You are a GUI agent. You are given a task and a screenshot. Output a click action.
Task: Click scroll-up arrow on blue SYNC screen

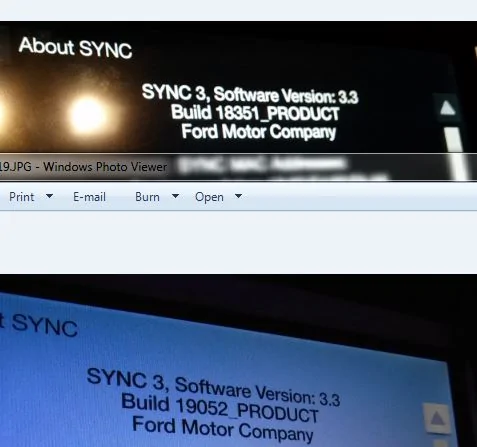(x=437, y=418)
